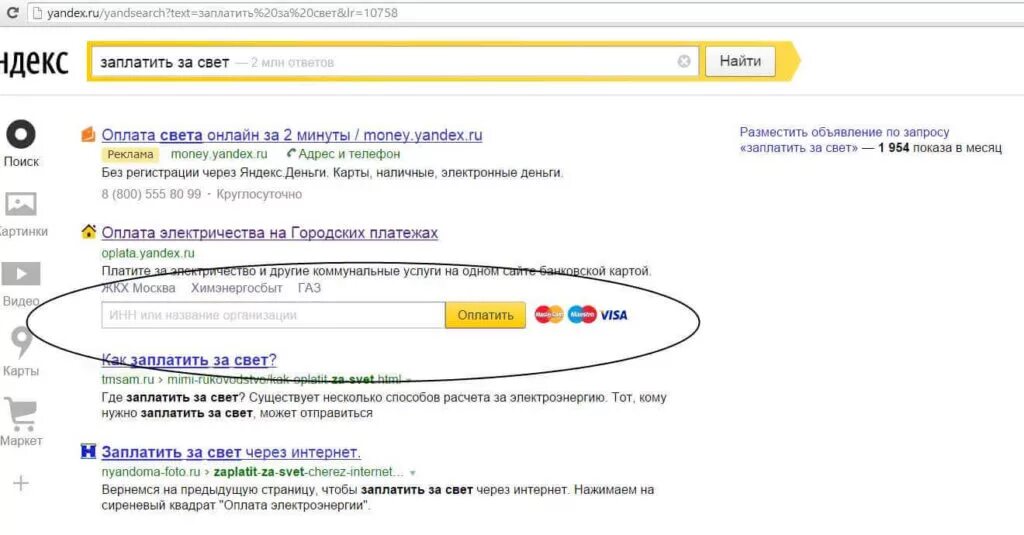
Task: Expand the dropdown arrow after nyandoma-foto.ru URL
Action: coord(412,472)
